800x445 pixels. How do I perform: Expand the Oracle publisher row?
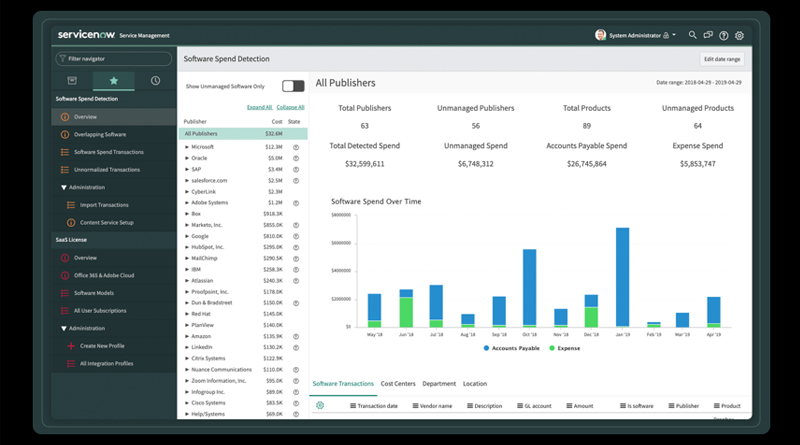tap(187, 158)
